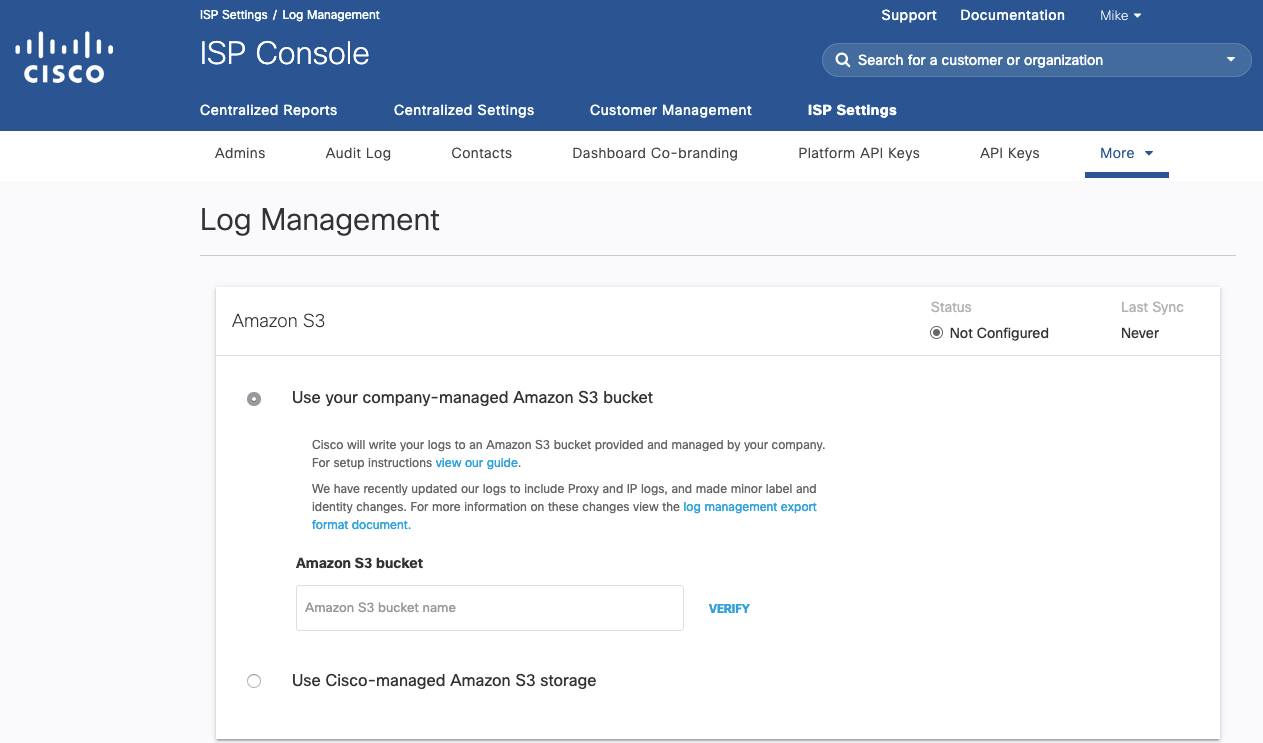The width and height of the screenshot is (1263, 743).
Task: Click the Amazon S3 panel heading
Action: pyautogui.click(x=278, y=321)
